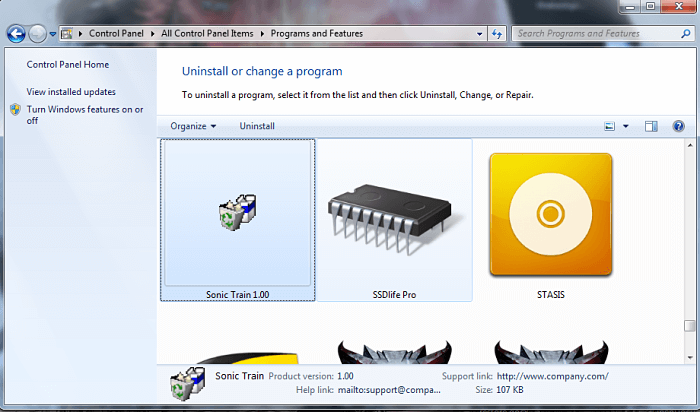The width and height of the screenshot is (700, 412).
Task: Open the Organize menu
Action: point(193,126)
